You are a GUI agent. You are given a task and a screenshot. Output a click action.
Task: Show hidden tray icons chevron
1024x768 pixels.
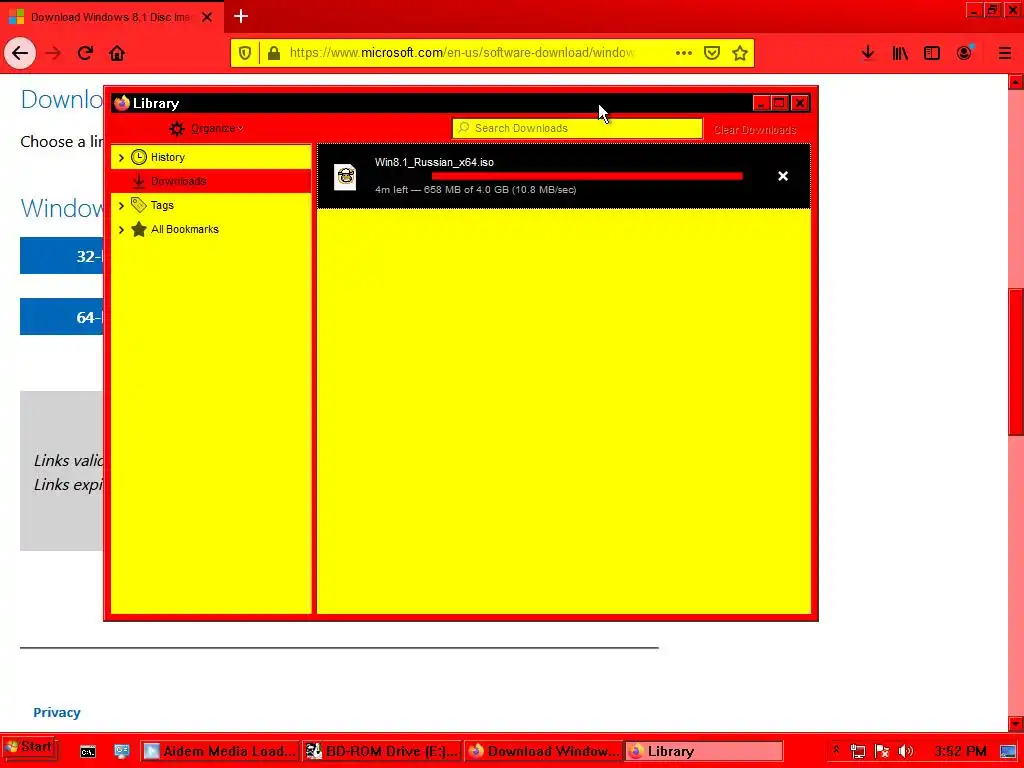pyautogui.click(x=836, y=750)
